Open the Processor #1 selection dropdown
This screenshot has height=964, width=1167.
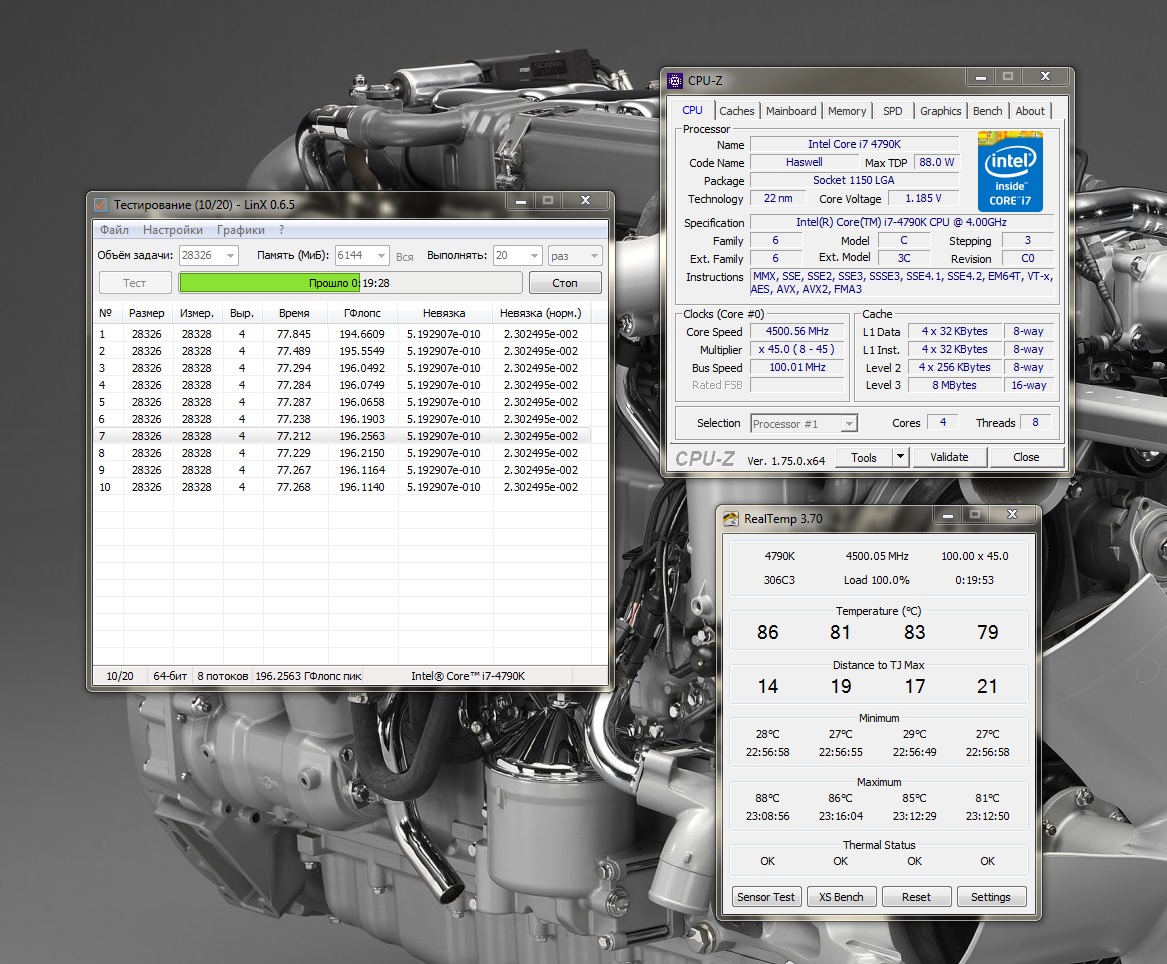point(804,424)
